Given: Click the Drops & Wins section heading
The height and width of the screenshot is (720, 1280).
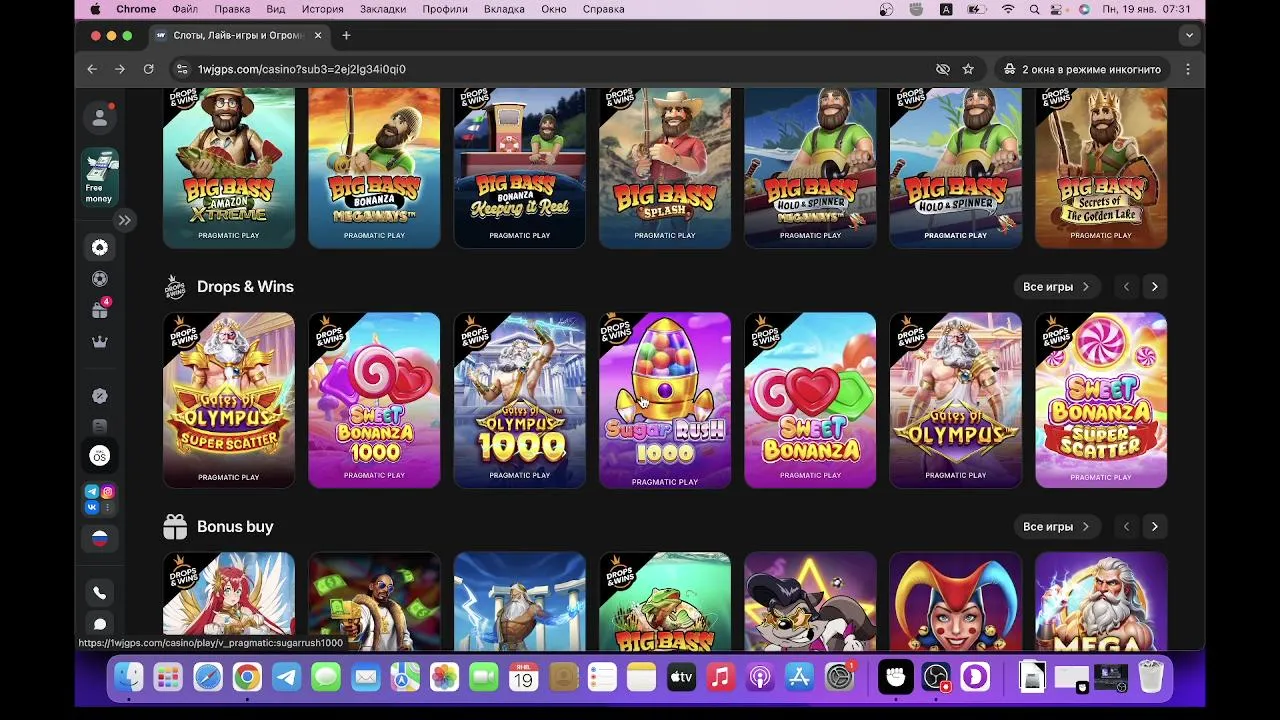Looking at the screenshot, I should [x=245, y=287].
